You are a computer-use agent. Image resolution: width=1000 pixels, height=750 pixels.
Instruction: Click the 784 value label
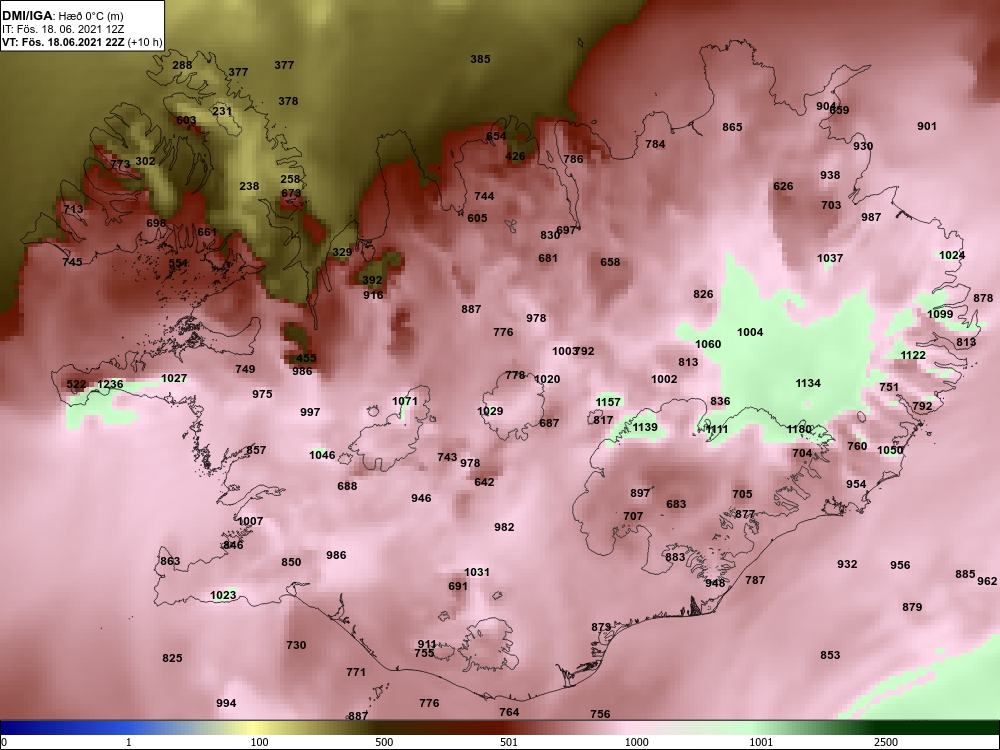tap(655, 144)
